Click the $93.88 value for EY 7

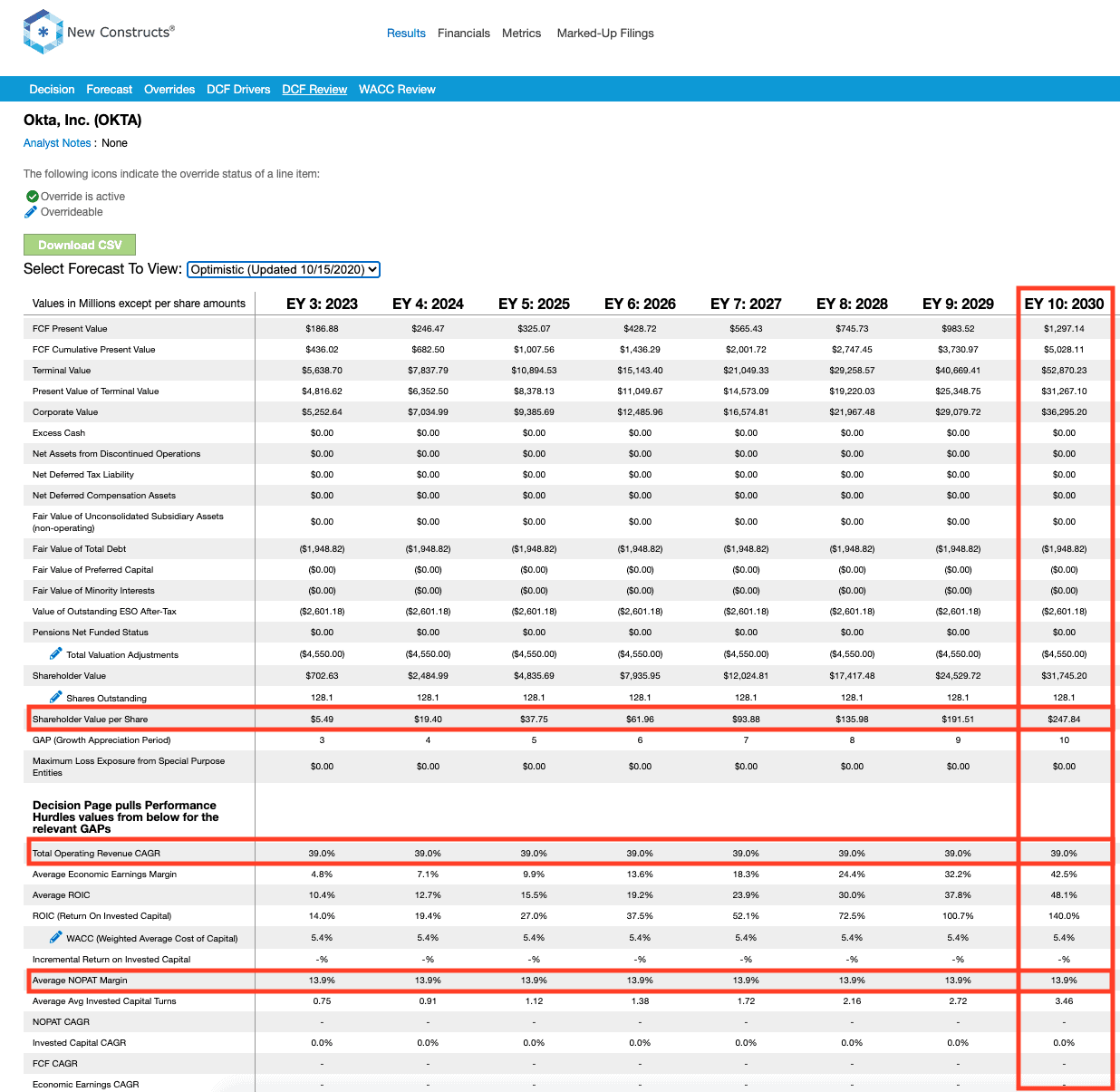(x=746, y=720)
